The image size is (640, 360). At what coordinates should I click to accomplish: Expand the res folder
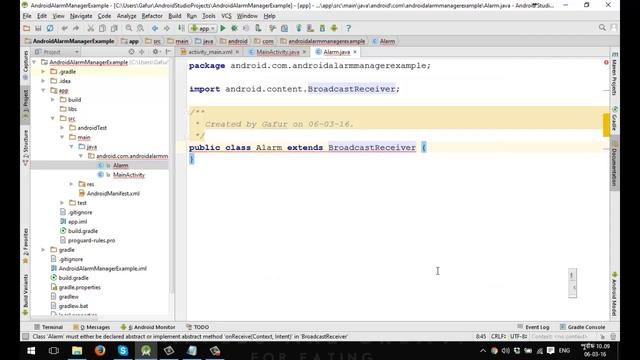[x=71, y=184]
